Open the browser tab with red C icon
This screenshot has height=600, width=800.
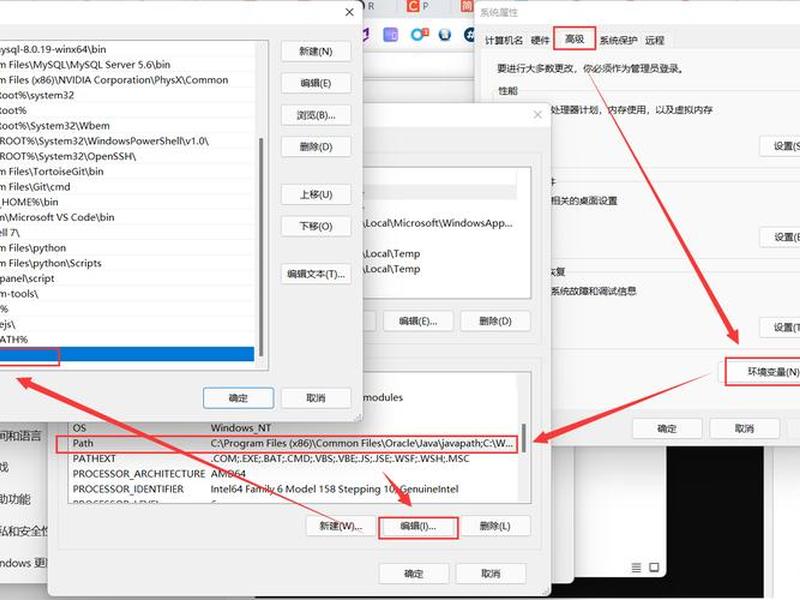point(418,6)
